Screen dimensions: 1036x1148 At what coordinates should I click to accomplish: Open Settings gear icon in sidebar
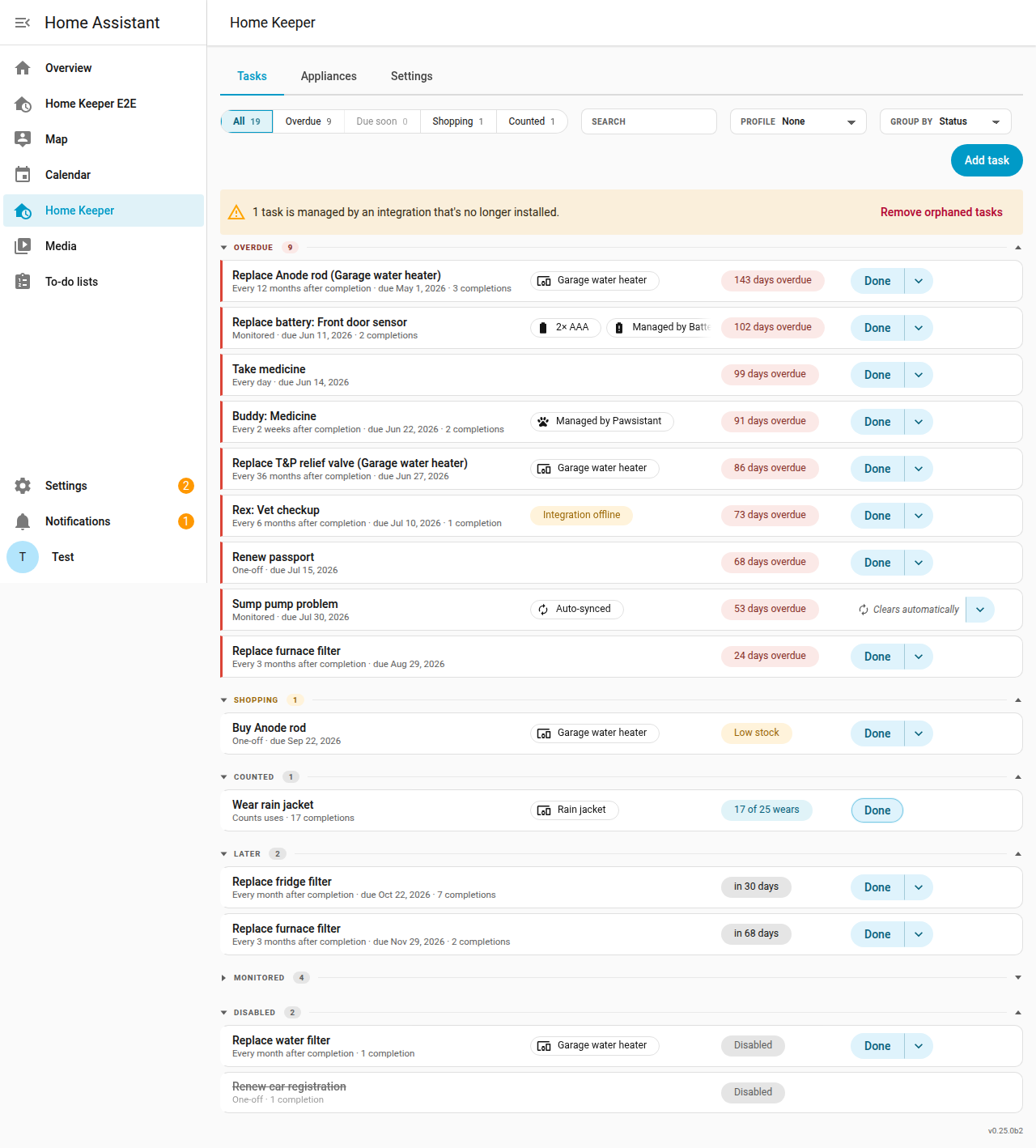point(23,486)
